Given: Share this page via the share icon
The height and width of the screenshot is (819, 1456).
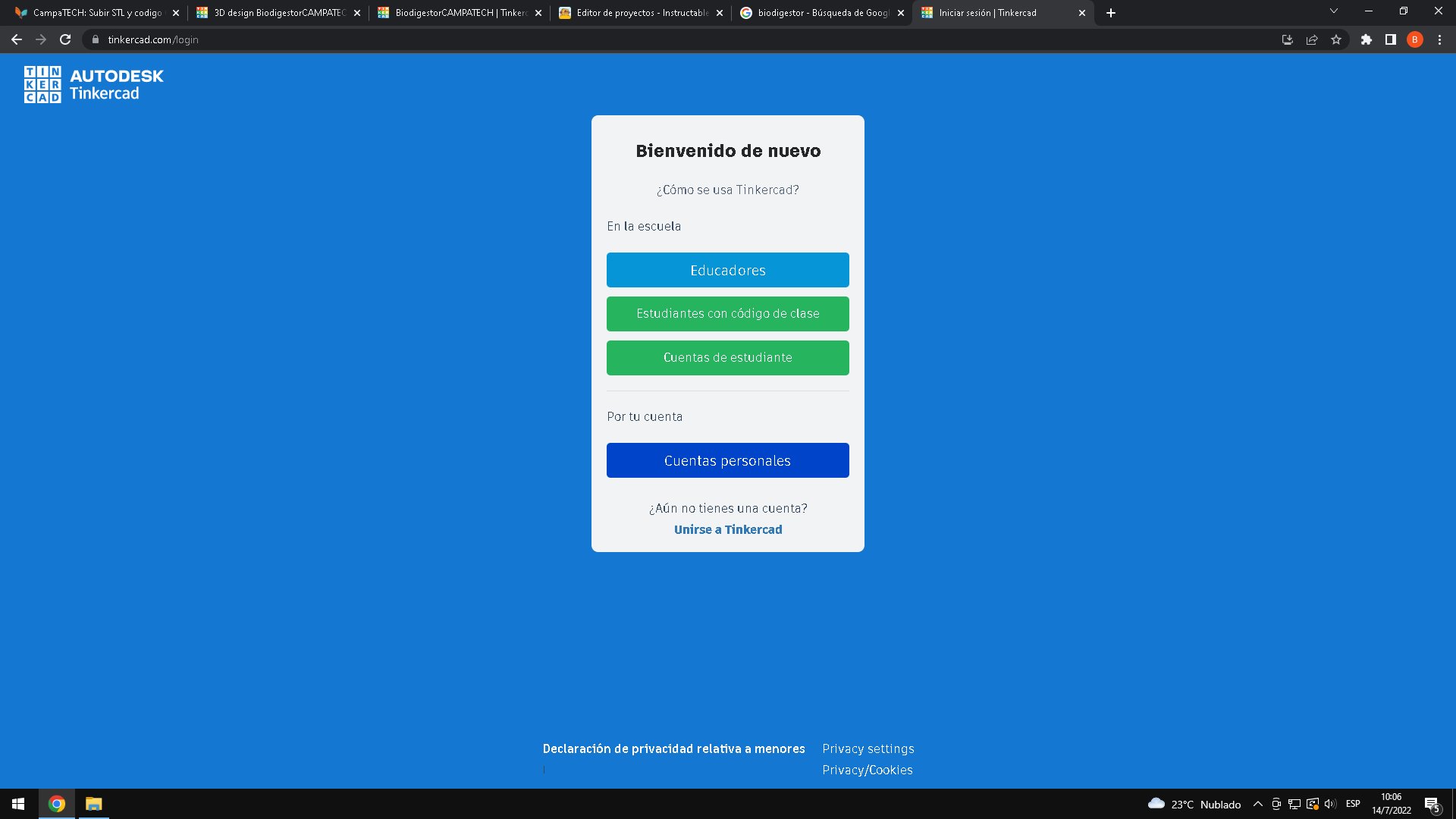Looking at the screenshot, I should click(1311, 39).
